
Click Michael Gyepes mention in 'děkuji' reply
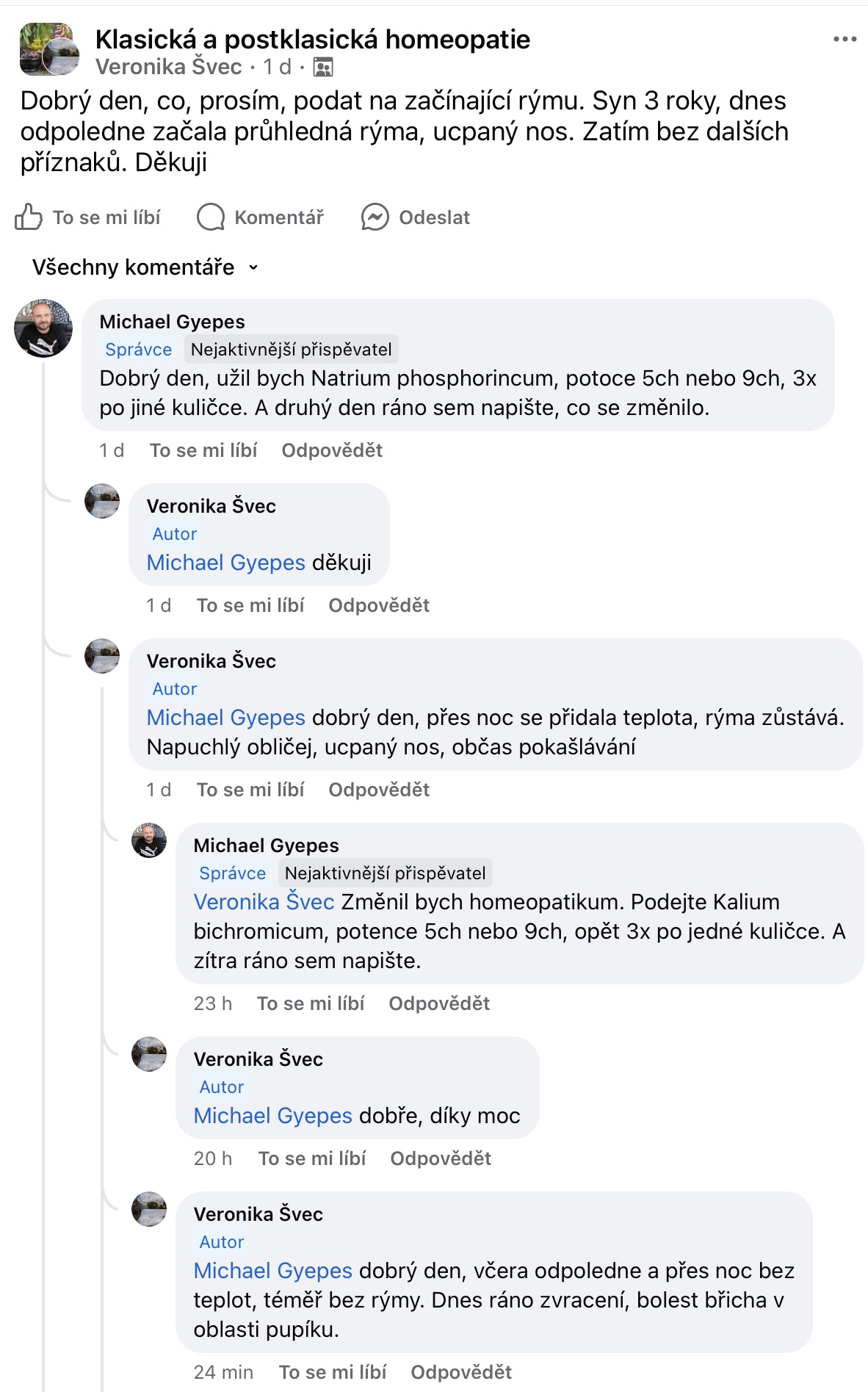point(225,563)
